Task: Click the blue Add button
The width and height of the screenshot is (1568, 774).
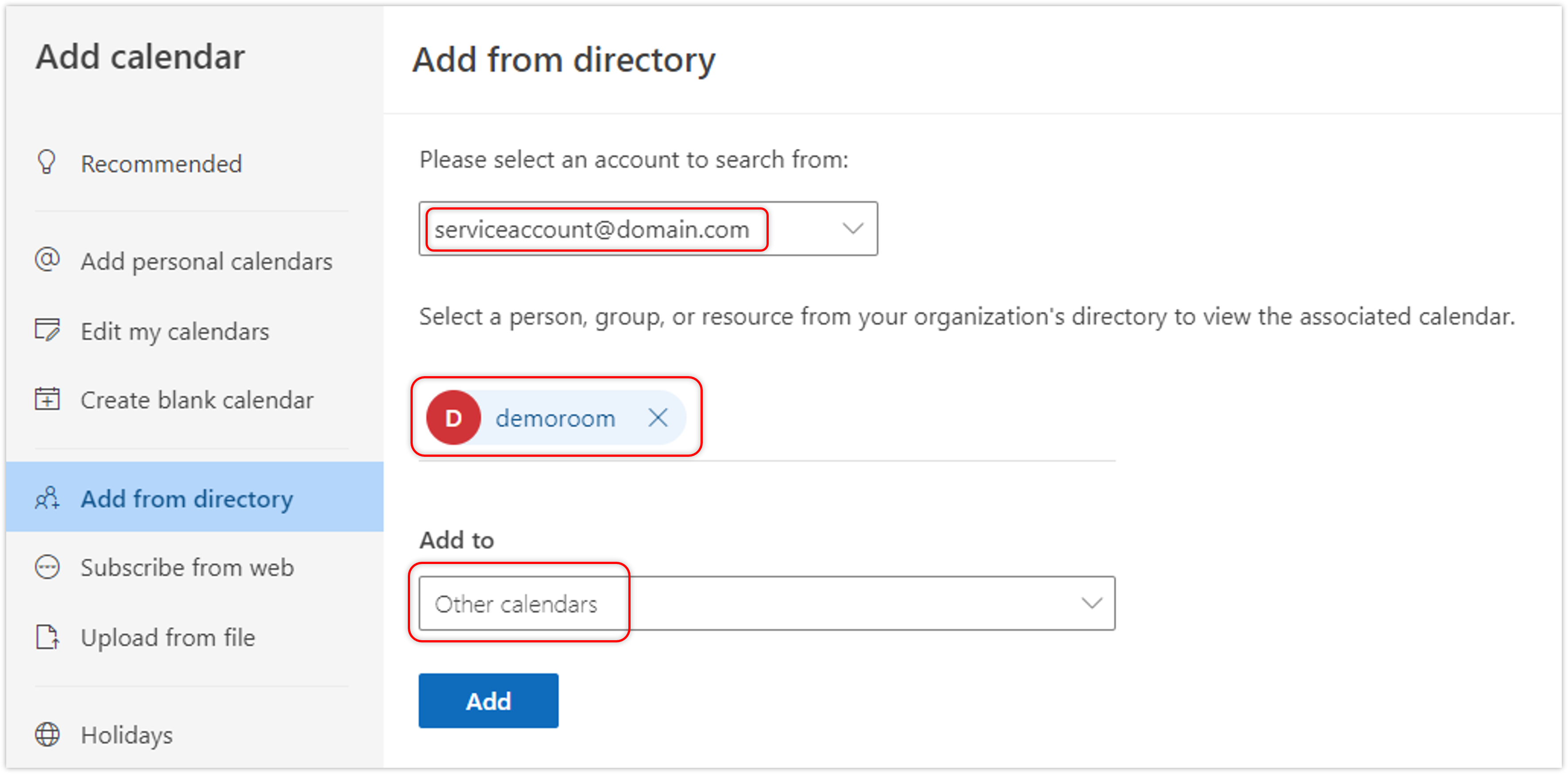Action: tap(488, 701)
